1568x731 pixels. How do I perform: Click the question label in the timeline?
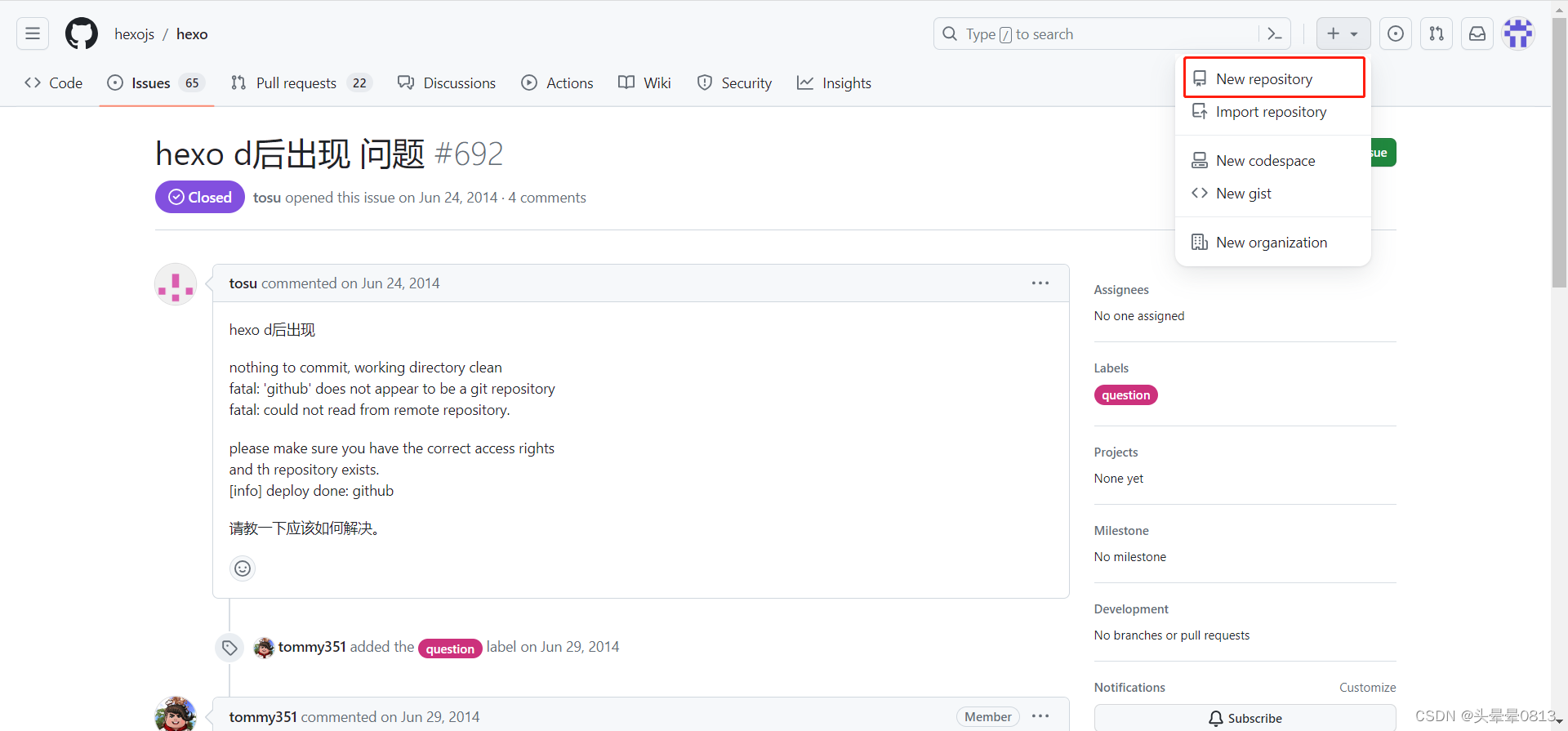point(450,649)
